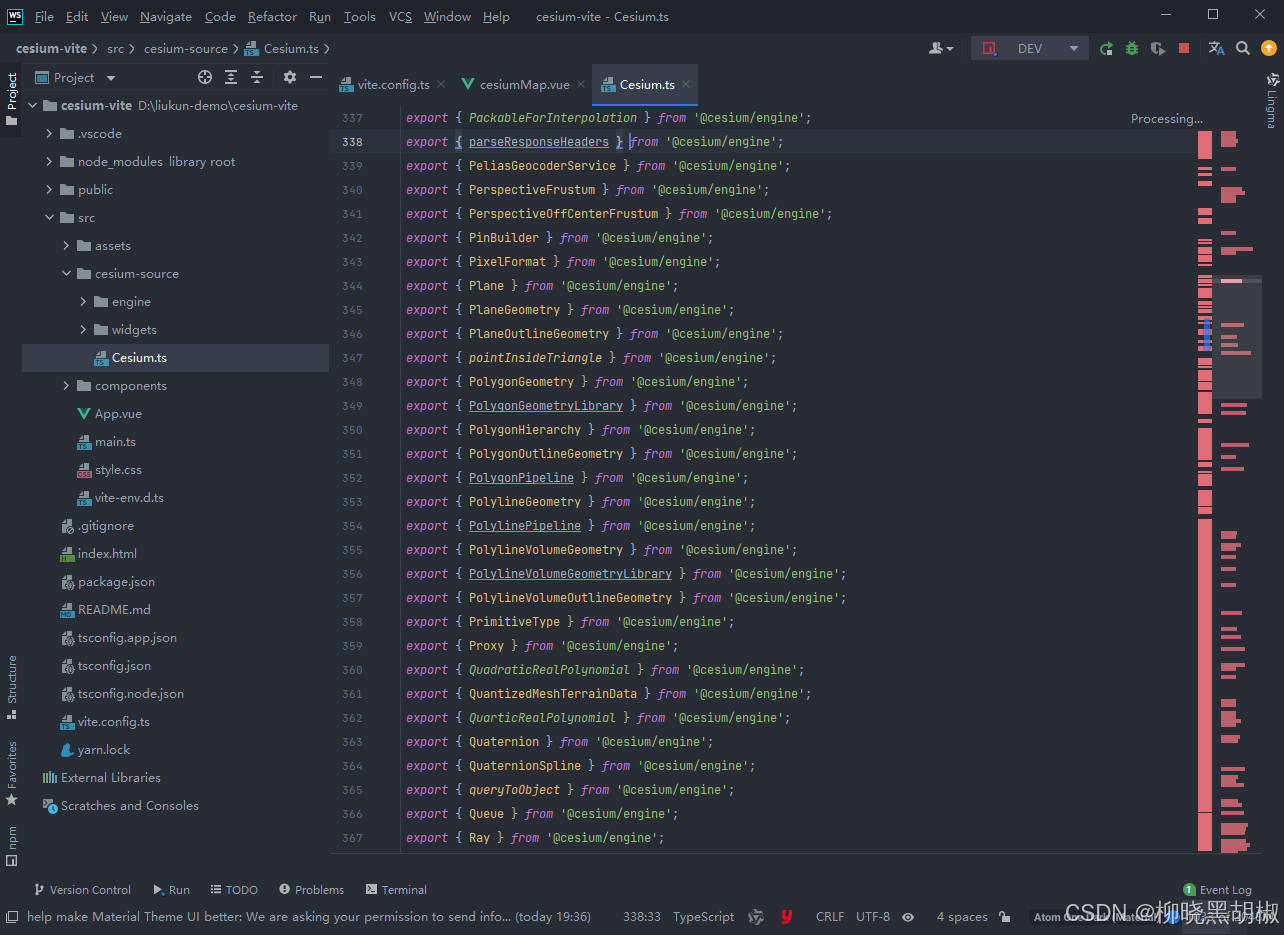Open the npm tool window
Image resolution: width=1284 pixels, height=935 pixels.
tap(11, 845)
